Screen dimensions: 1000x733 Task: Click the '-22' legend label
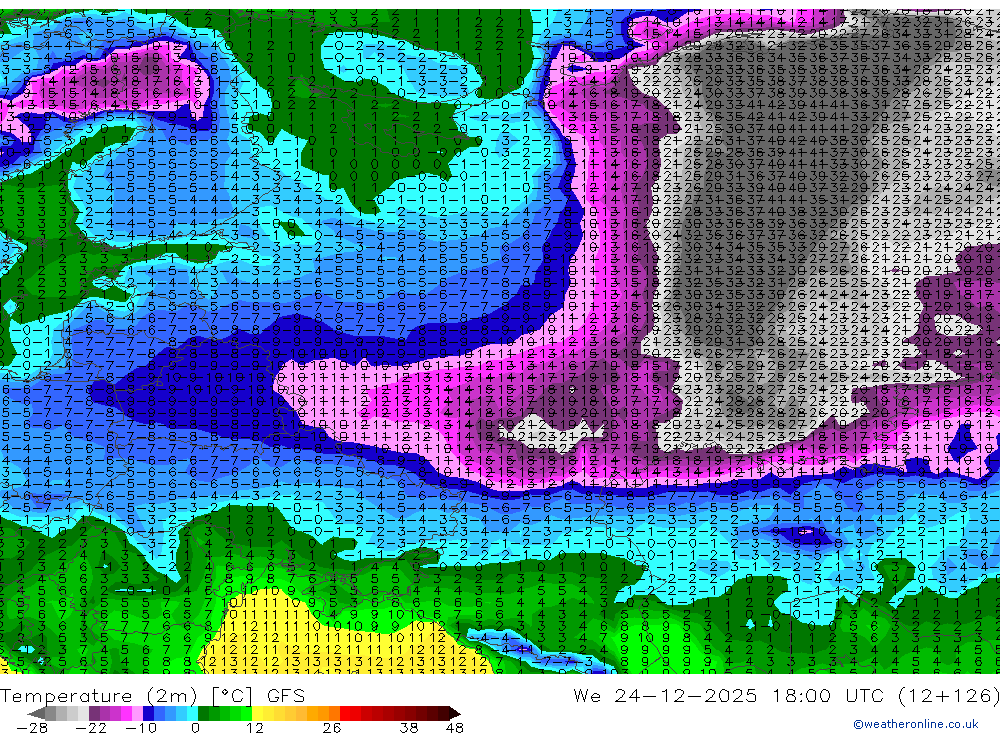[91, 727]
